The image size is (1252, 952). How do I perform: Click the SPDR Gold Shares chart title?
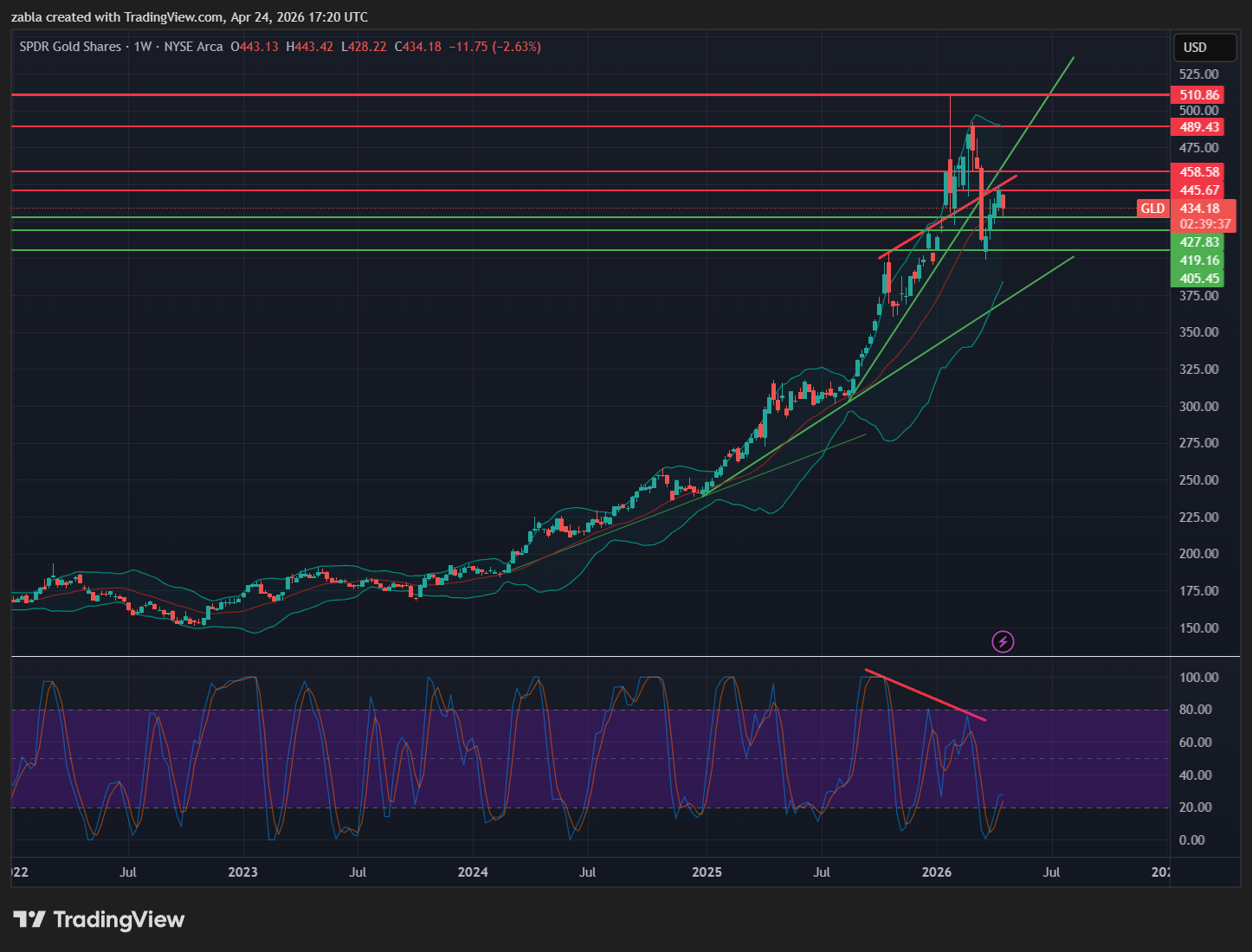[70, 47]
